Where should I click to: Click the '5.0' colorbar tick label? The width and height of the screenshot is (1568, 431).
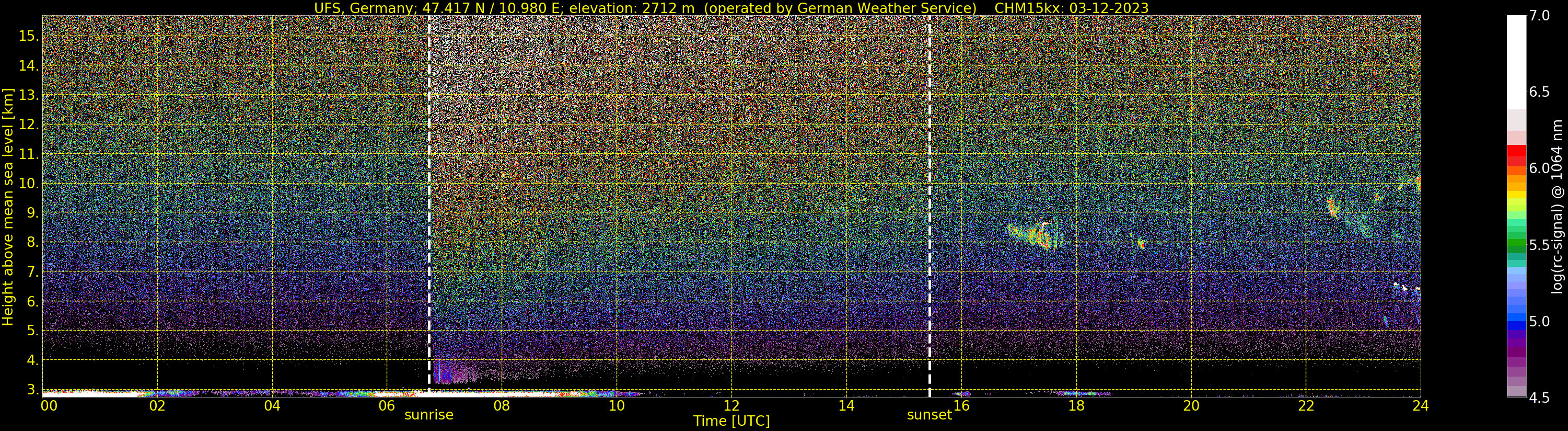coord(1539,321)
